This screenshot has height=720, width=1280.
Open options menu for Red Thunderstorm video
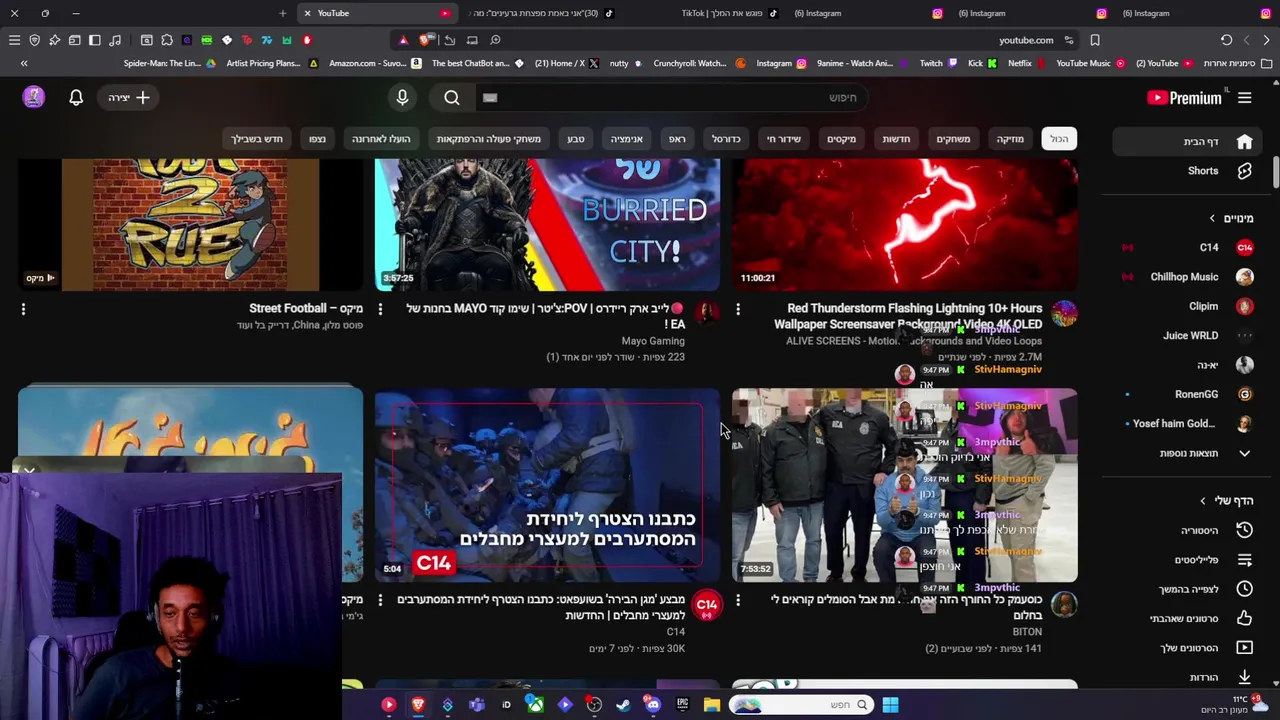click(x=738, y=309)
